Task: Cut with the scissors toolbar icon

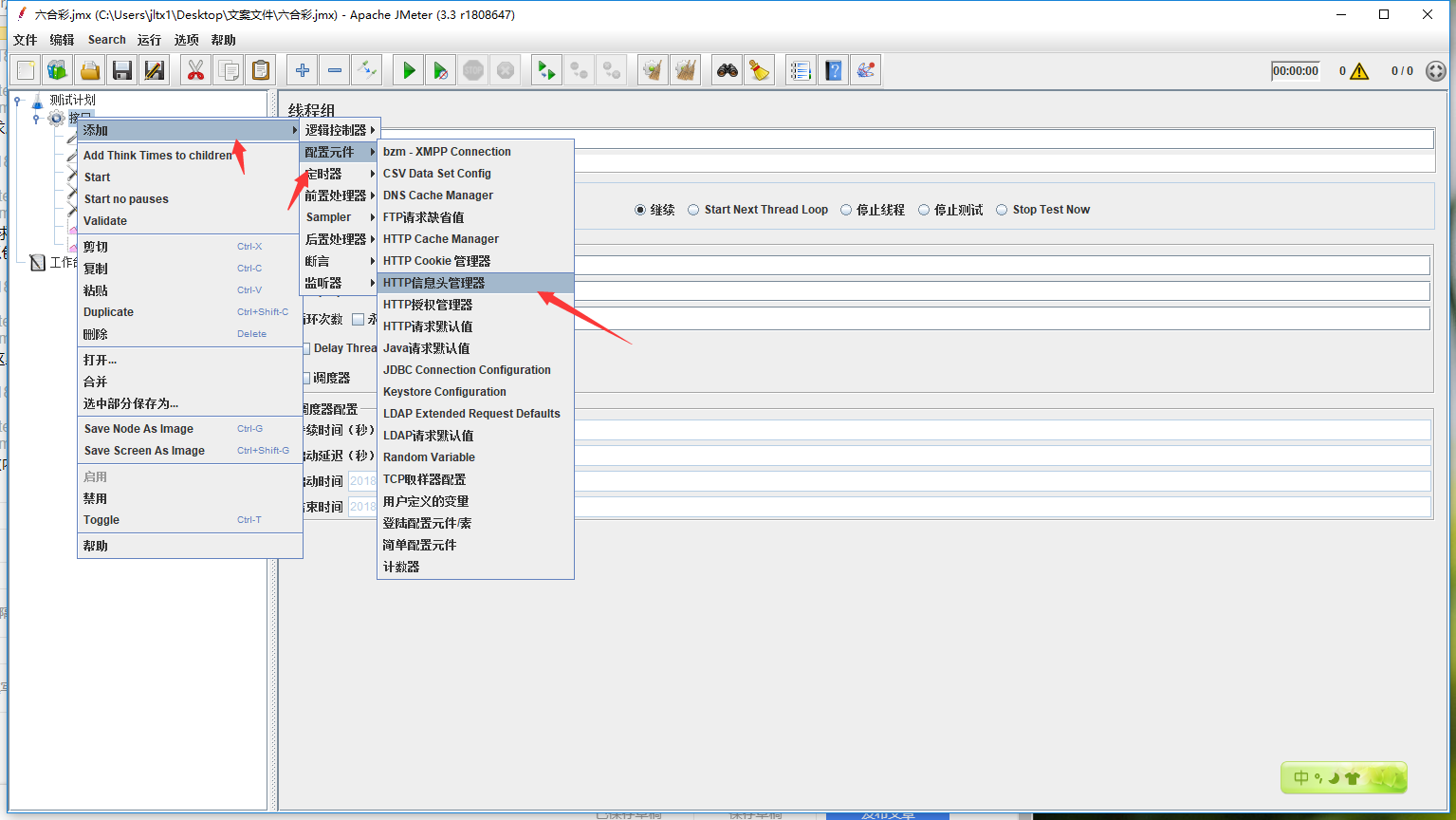Action: click(x=196, y=70)
